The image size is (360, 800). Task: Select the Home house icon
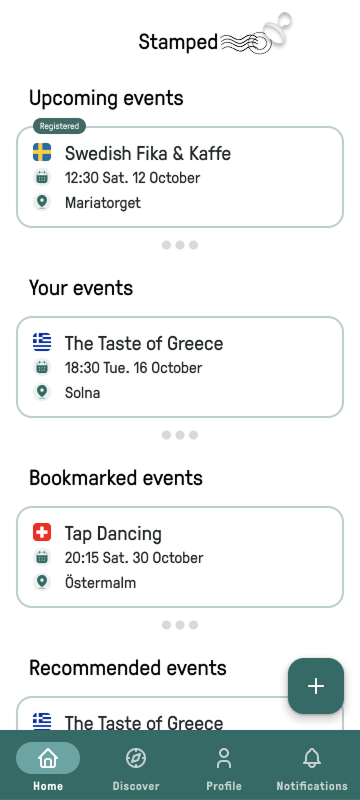coord(48,758)
